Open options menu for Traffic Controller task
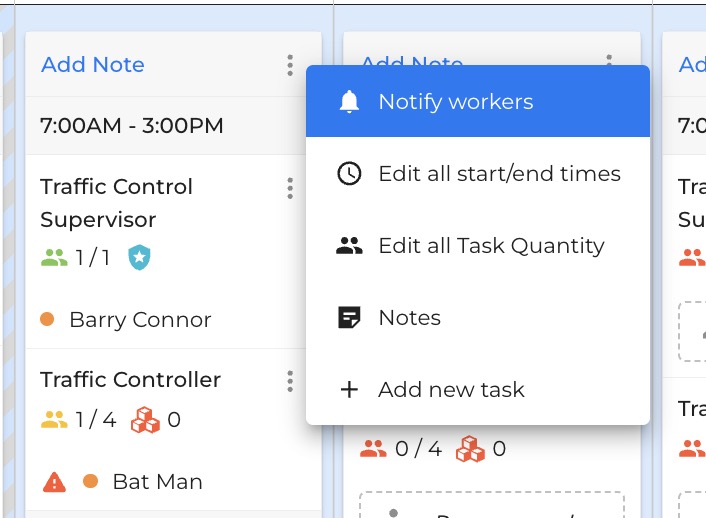This screenshot has height=518, width=706. point(290,381)
